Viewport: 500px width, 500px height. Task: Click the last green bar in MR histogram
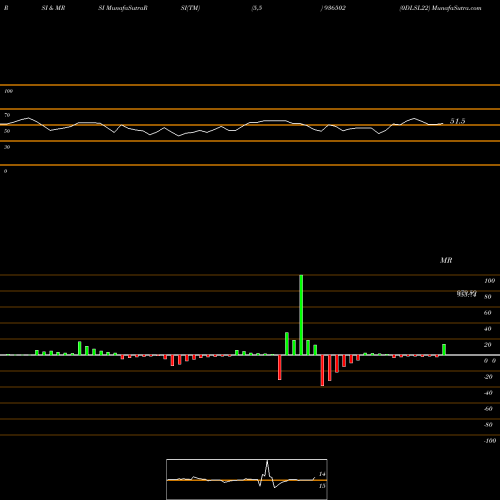coord(444,350)
